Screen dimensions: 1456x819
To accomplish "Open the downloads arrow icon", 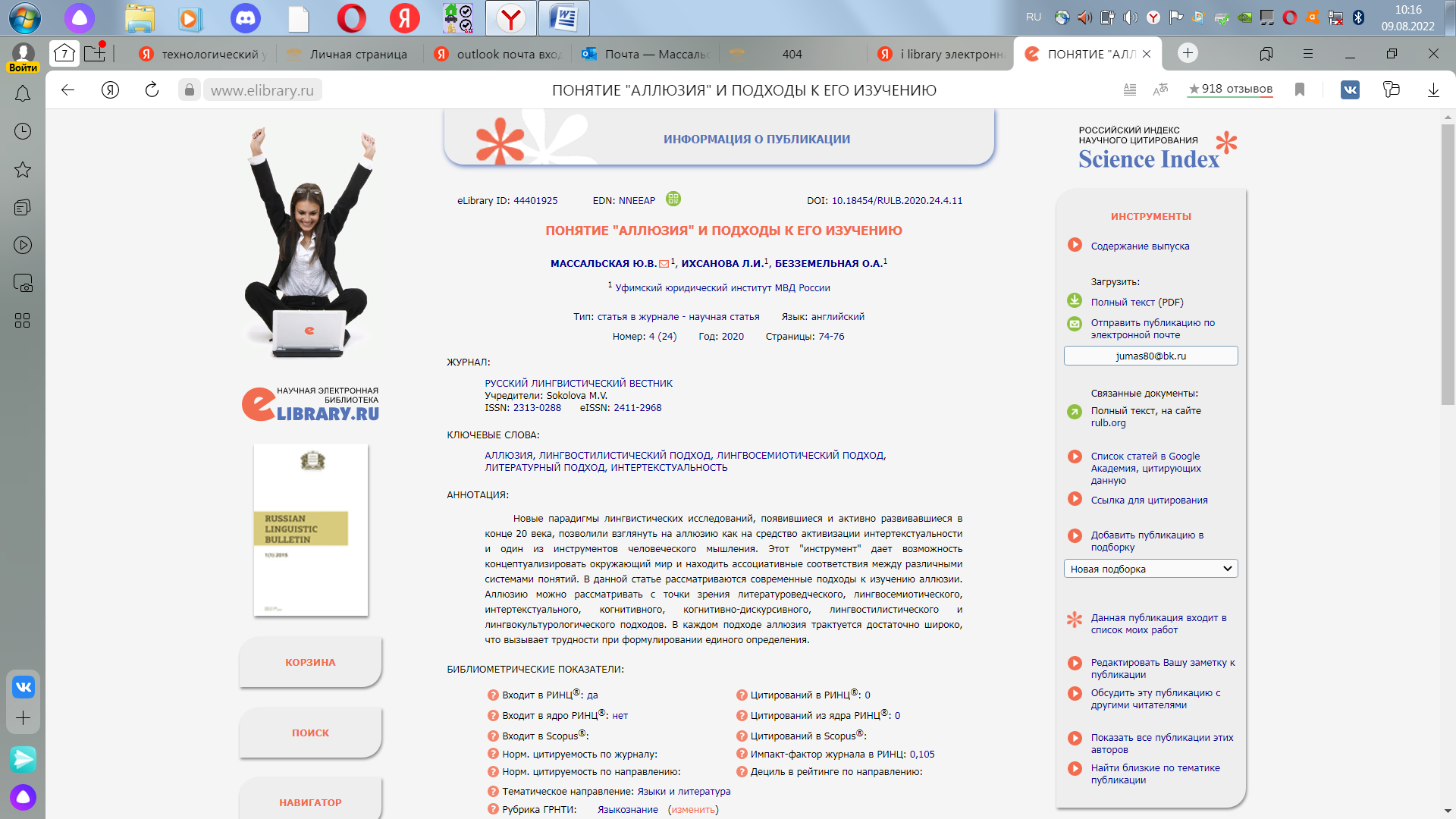I will pyautogui.click(x=1433, y=89).
